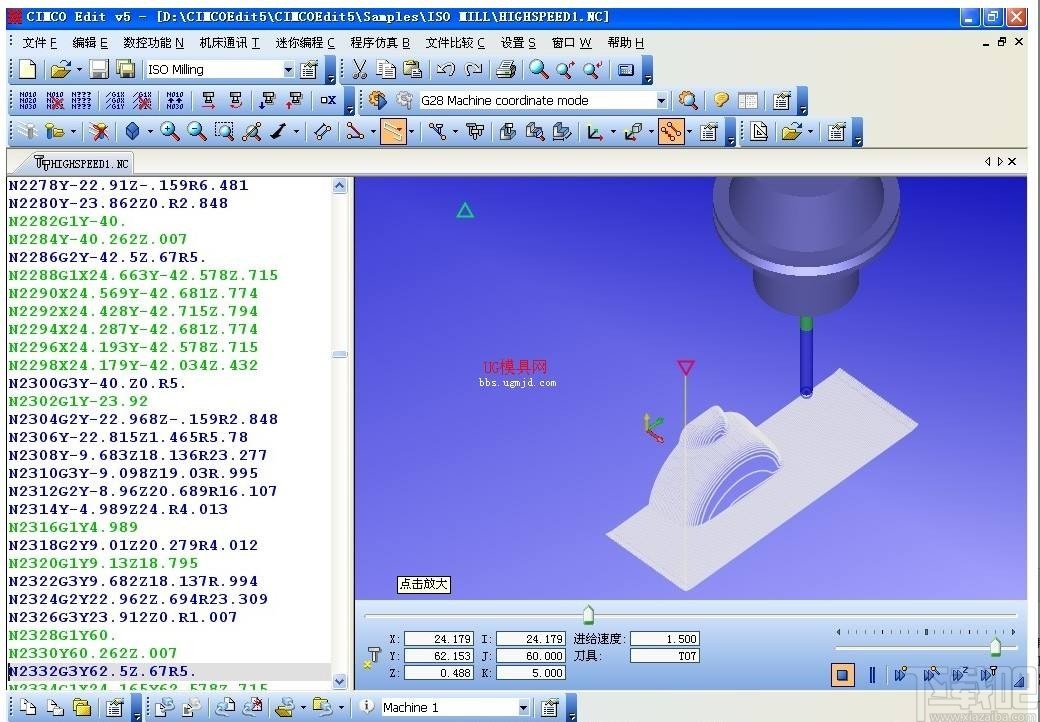Redo the last edit
The image size is (1040, 722).
473,69
